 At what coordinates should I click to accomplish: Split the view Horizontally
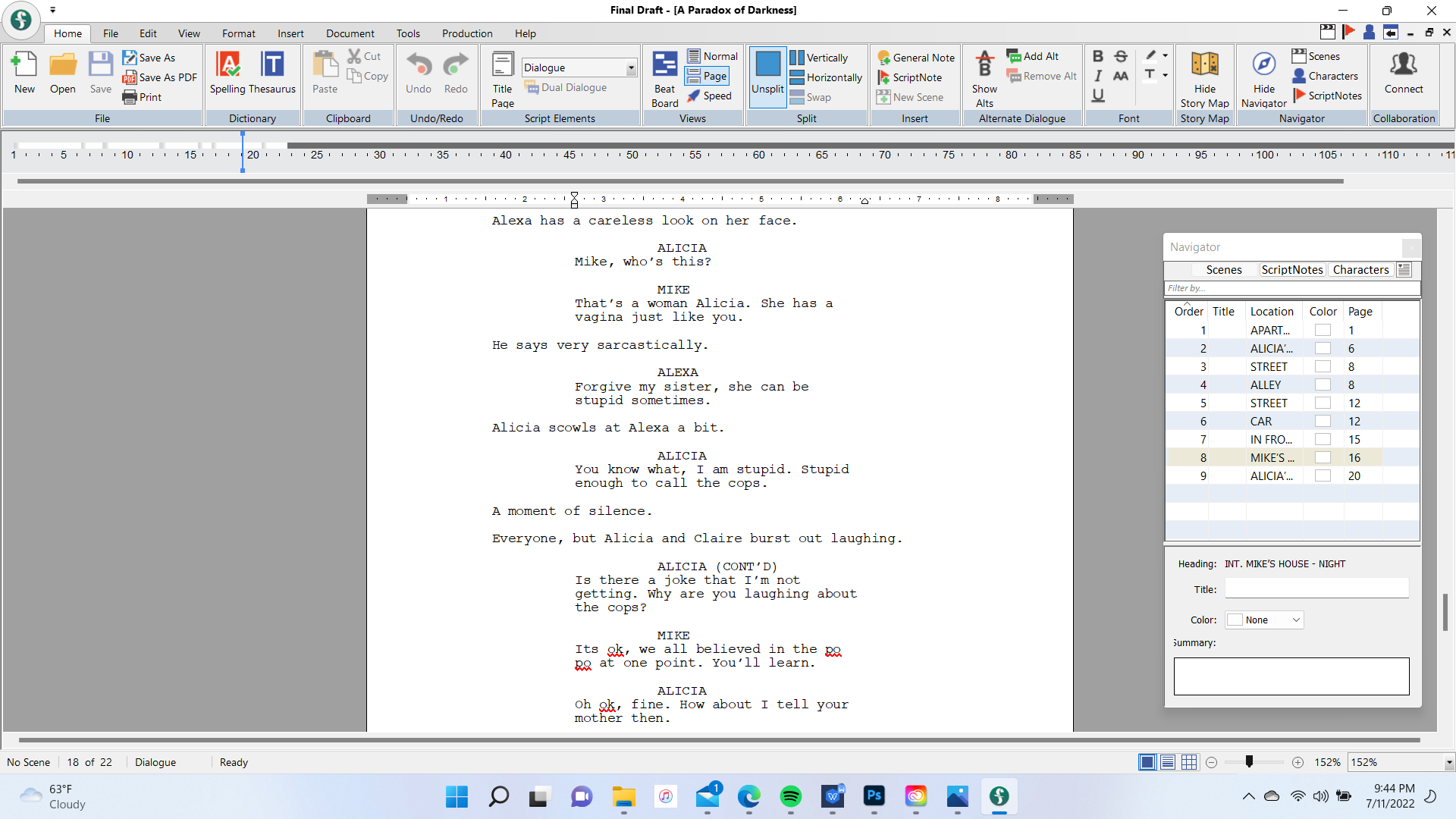pos(826,77)
